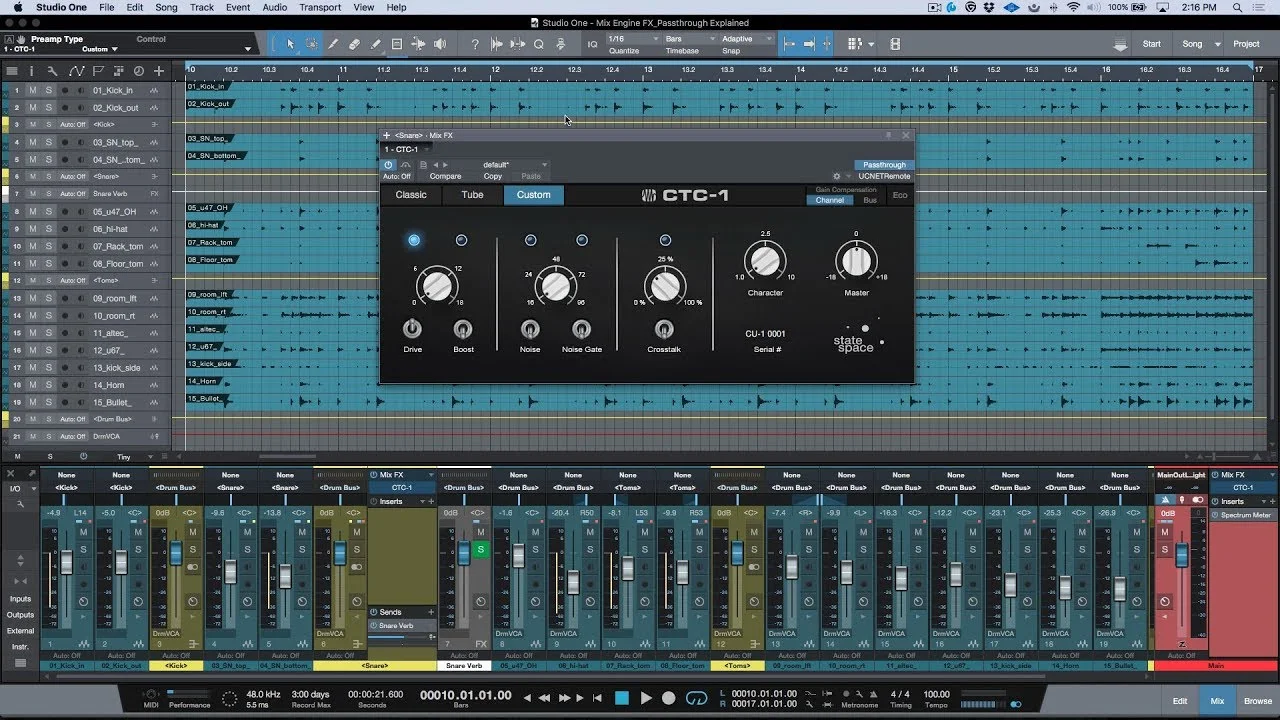Screen dimensions: 1280x720
Task: Switch to the Tube preamp tab
Action: (472, 195)
